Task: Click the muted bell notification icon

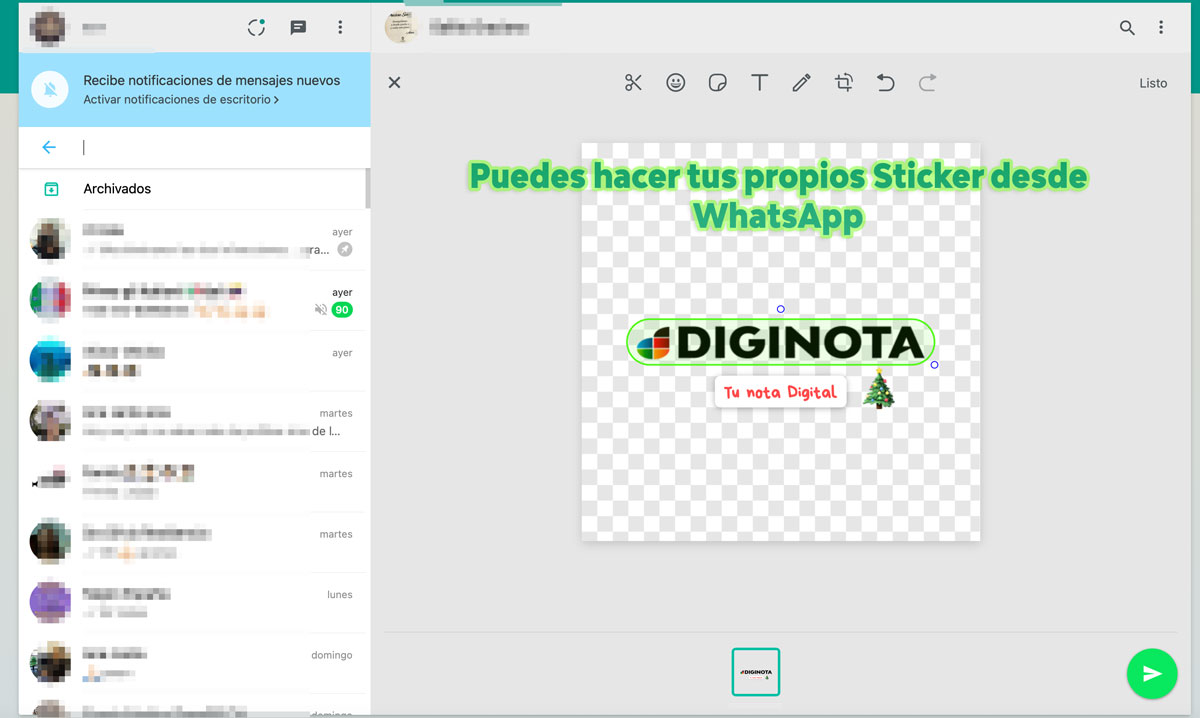Action: pyautogui.click(x=50, y=90)
